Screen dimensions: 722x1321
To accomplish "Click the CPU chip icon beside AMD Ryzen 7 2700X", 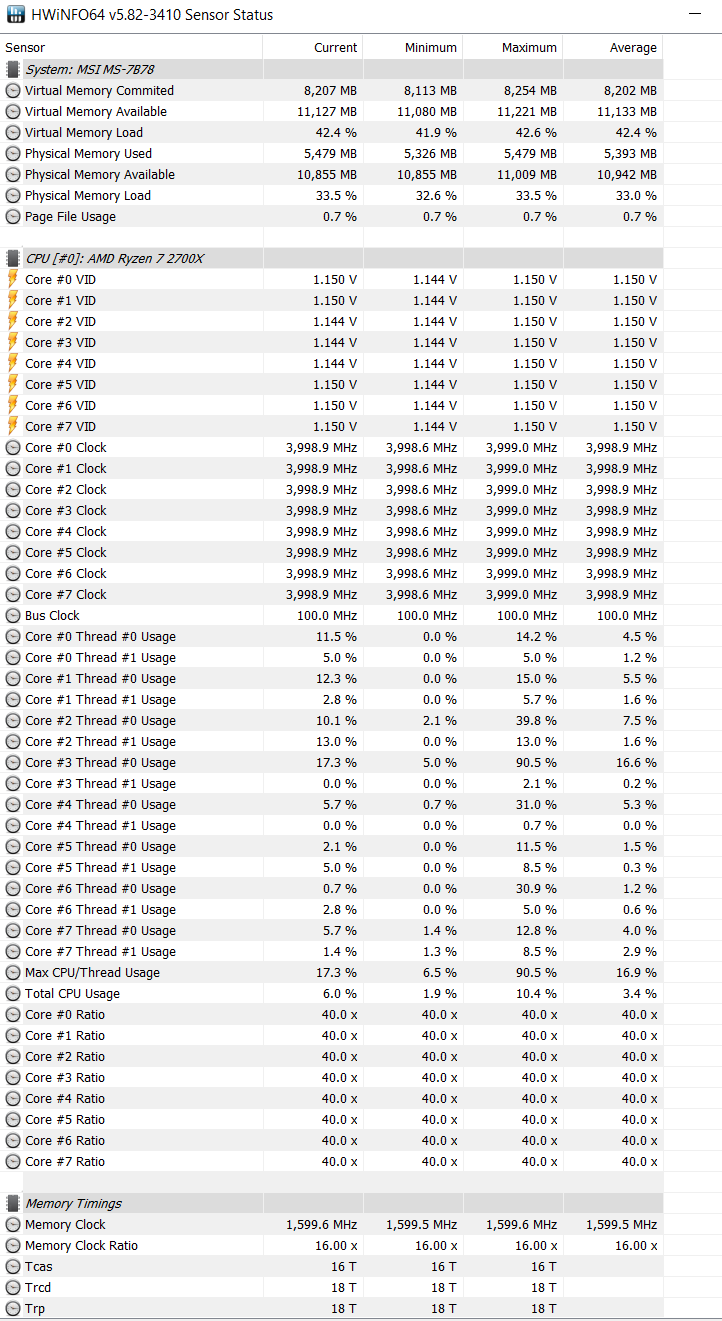I will 13,258.
